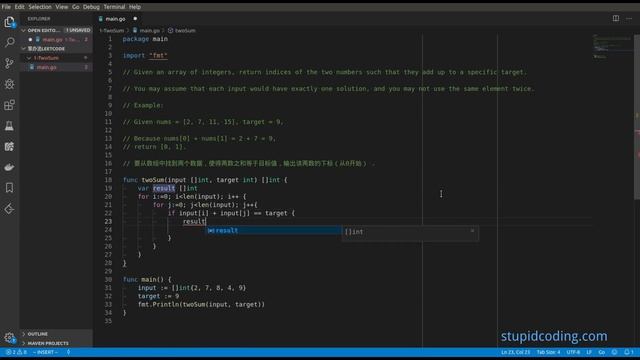Open the Docker whale view

tap(9, 167)
